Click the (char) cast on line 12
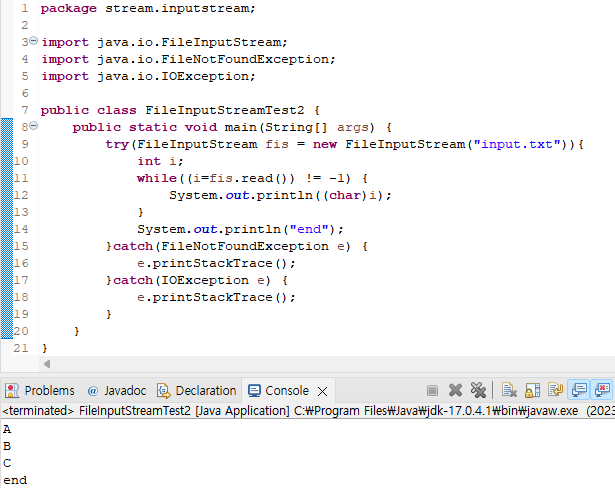This screenshot has width=615, height=488. tap(345, 195)
